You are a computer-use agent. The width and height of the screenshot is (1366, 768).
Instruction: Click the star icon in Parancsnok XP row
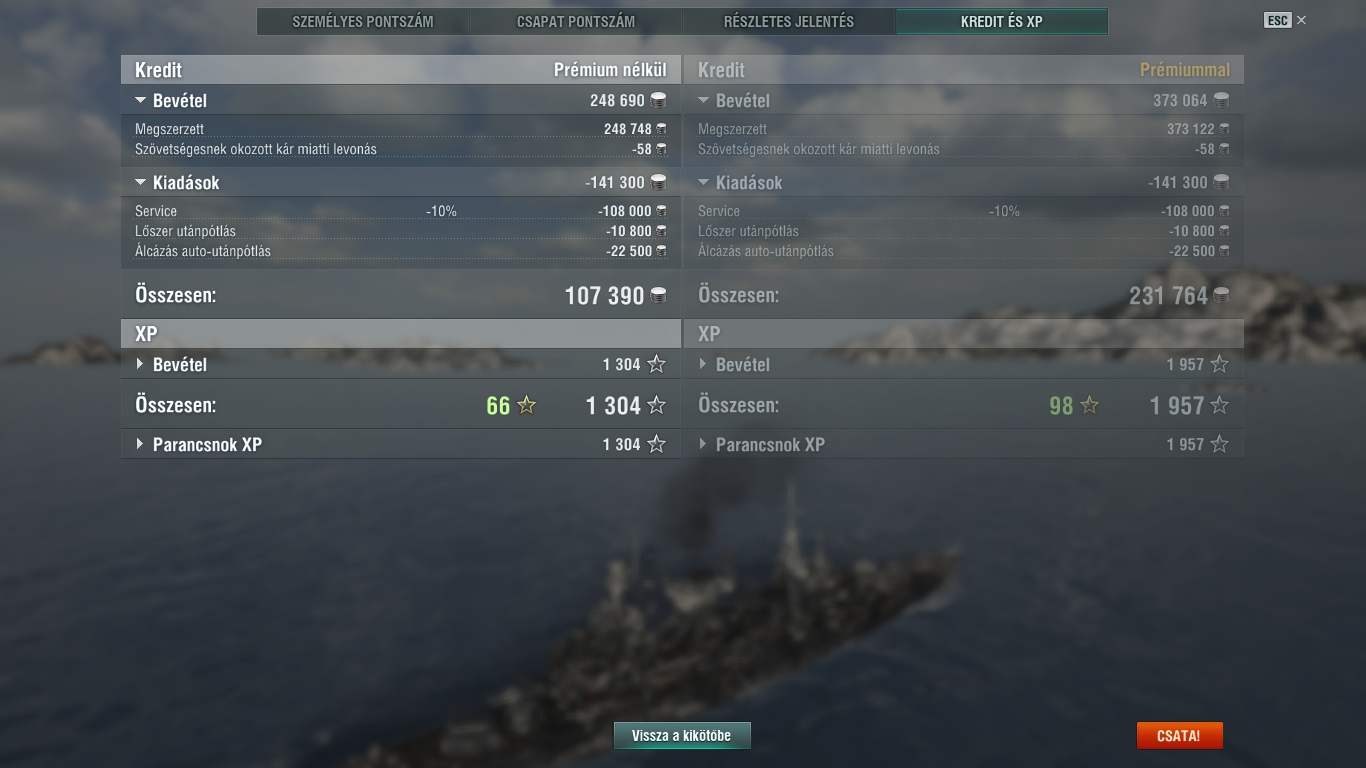pos(656,444)
